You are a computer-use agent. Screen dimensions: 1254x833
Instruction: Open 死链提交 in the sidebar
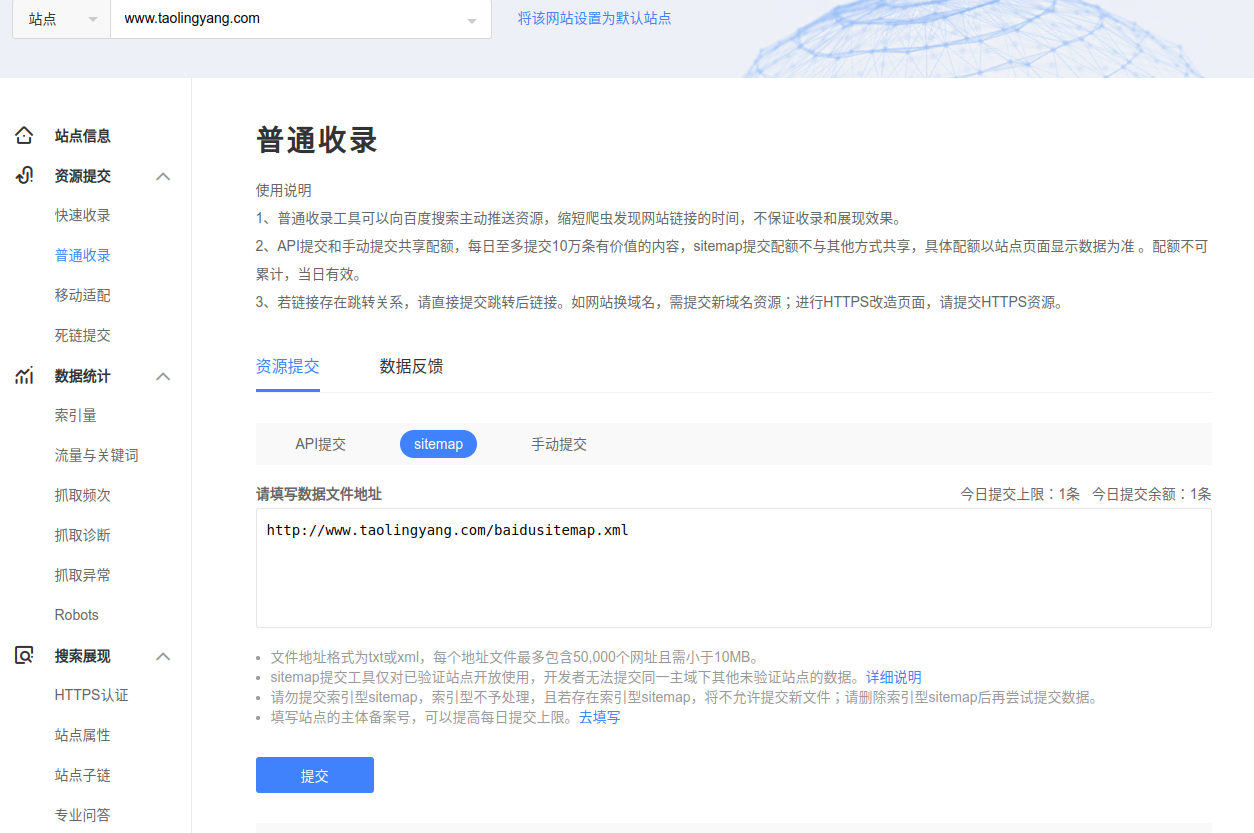pyautogui.click(x=83, y=336)
